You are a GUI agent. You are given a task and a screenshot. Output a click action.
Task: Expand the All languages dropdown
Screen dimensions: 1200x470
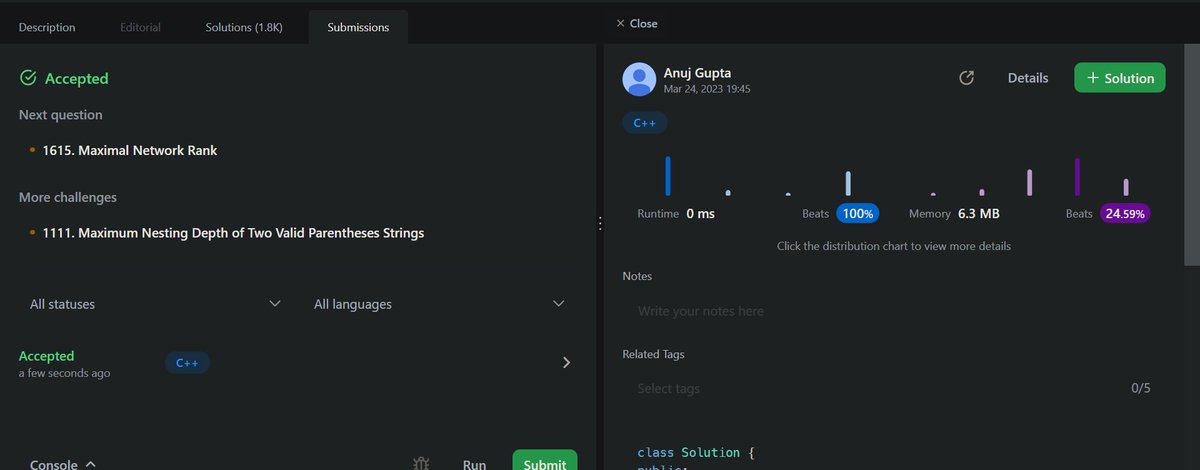[x=440, y=304]
